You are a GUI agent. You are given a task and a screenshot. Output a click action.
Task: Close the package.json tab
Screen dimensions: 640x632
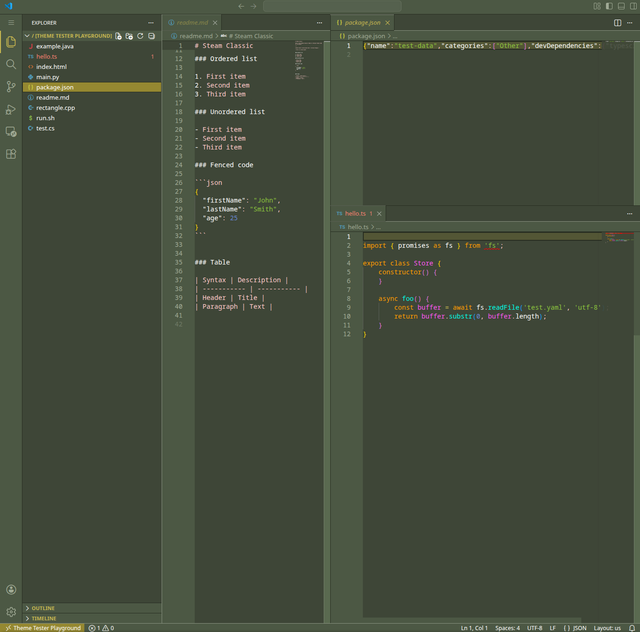[387, 23]
